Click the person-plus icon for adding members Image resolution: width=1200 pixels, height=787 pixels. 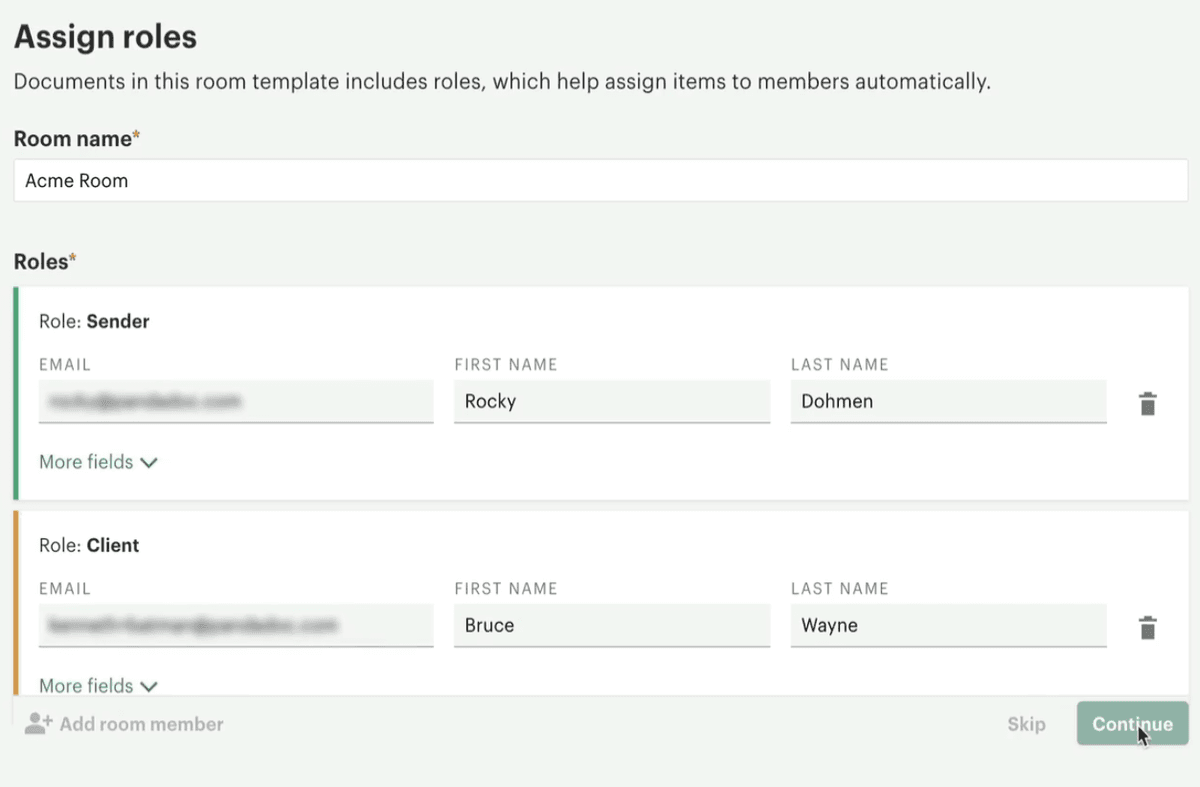pyautogui.click(x=38, y=724)
